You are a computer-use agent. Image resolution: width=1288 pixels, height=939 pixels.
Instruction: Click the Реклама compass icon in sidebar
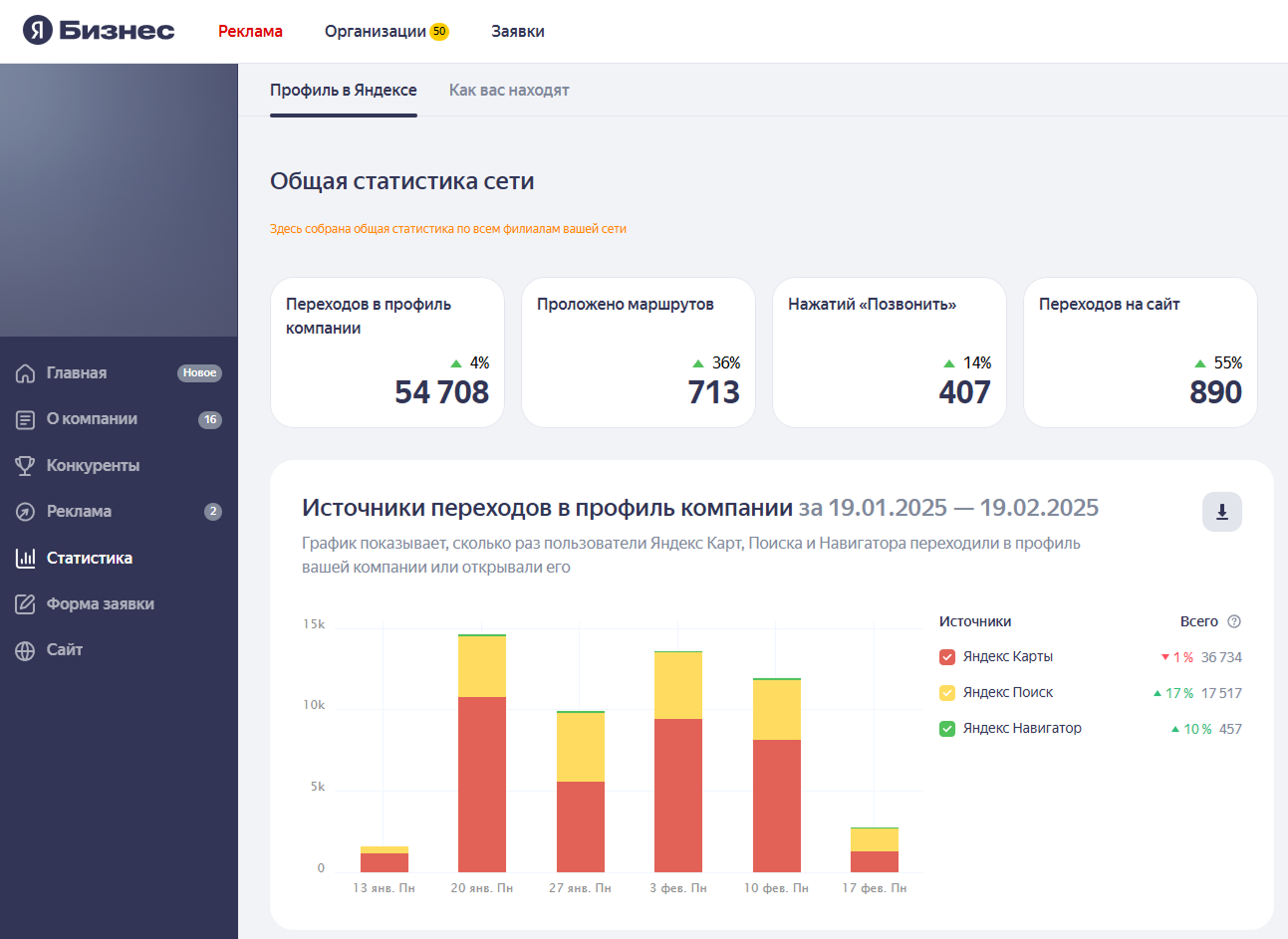[26, 512]
